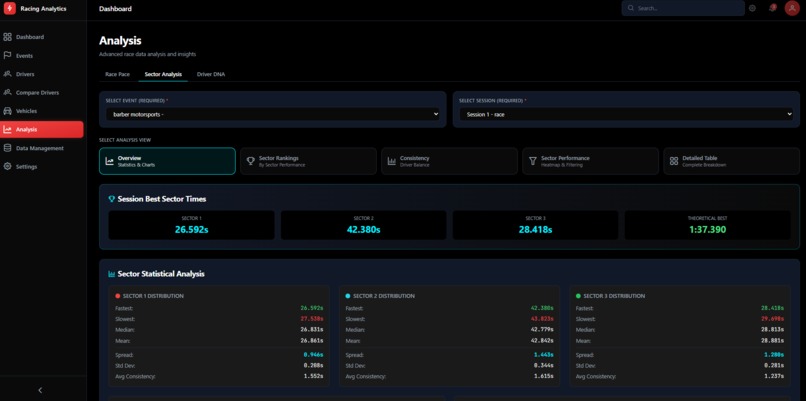Viewport: 806px width, 401px height.
Task: Click Sector 2 median value 42.779s
Action: point(542,330)
